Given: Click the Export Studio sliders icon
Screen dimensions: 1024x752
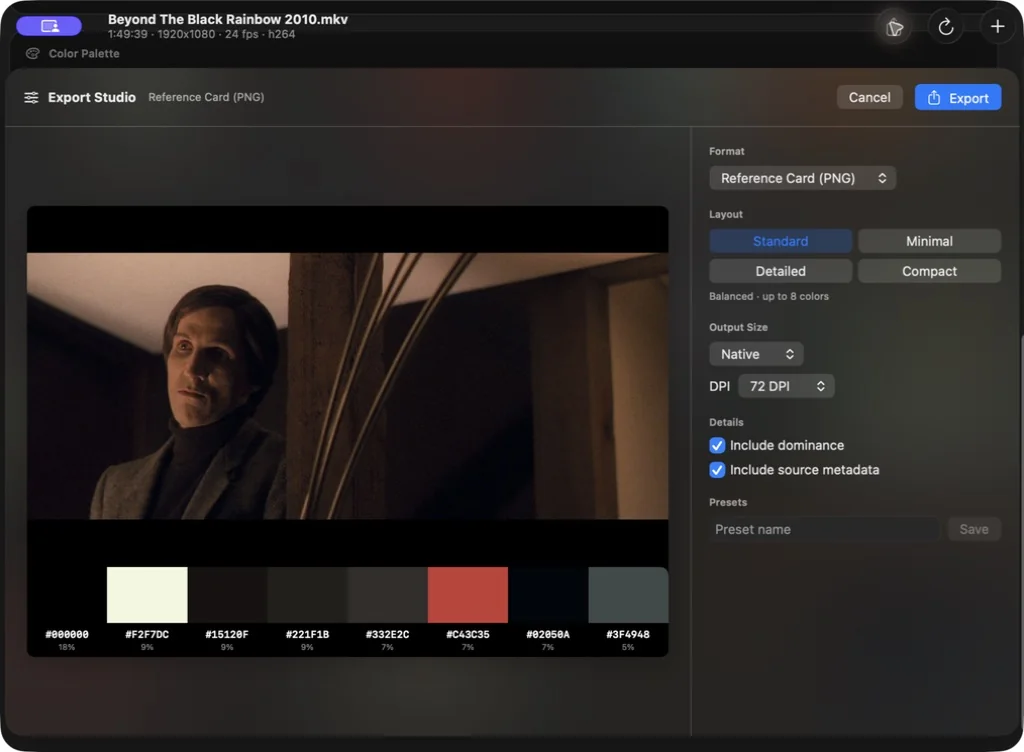Looking at the screenshot, I should 31,97.
